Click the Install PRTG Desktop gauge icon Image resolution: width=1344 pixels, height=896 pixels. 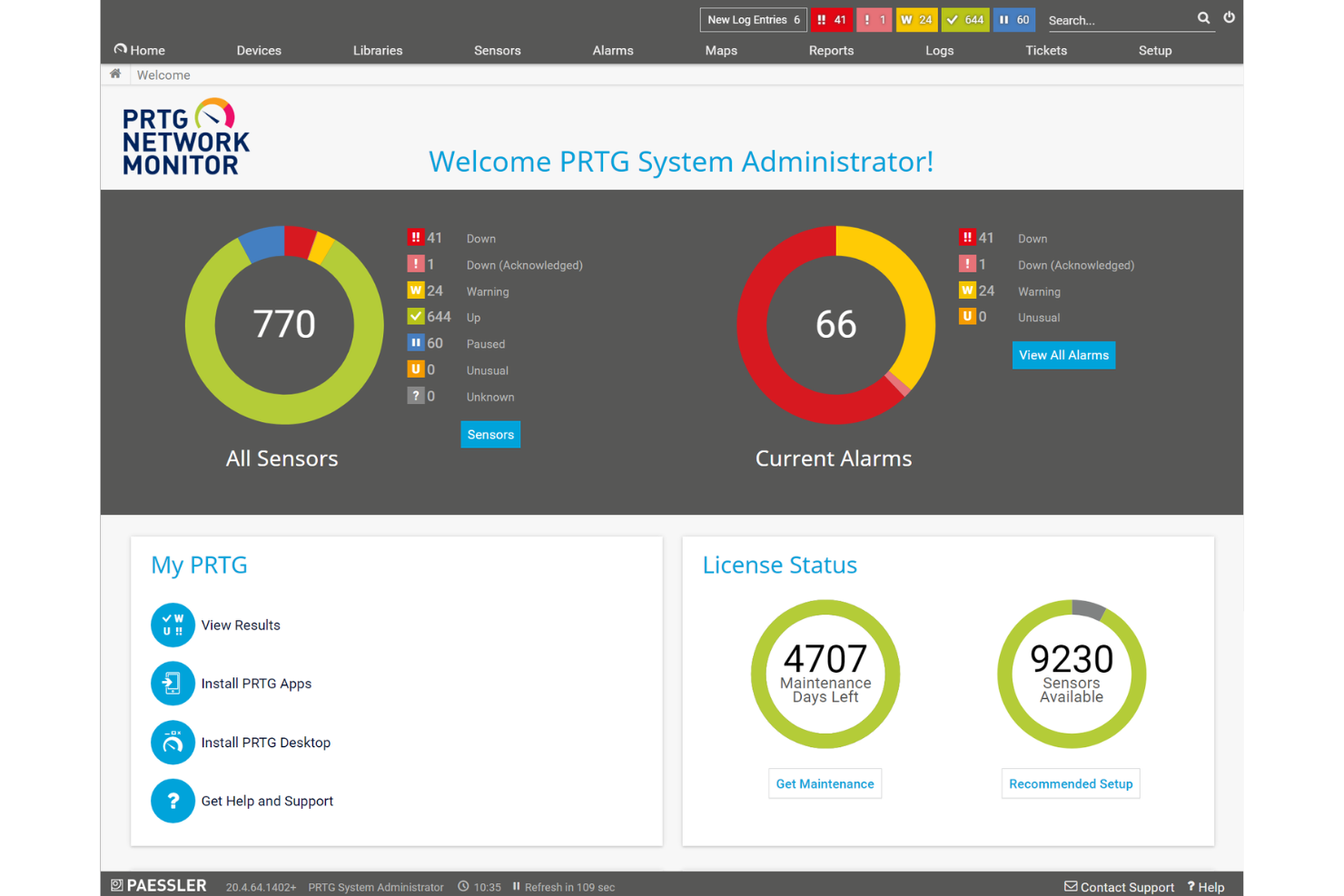click(173, 742)
